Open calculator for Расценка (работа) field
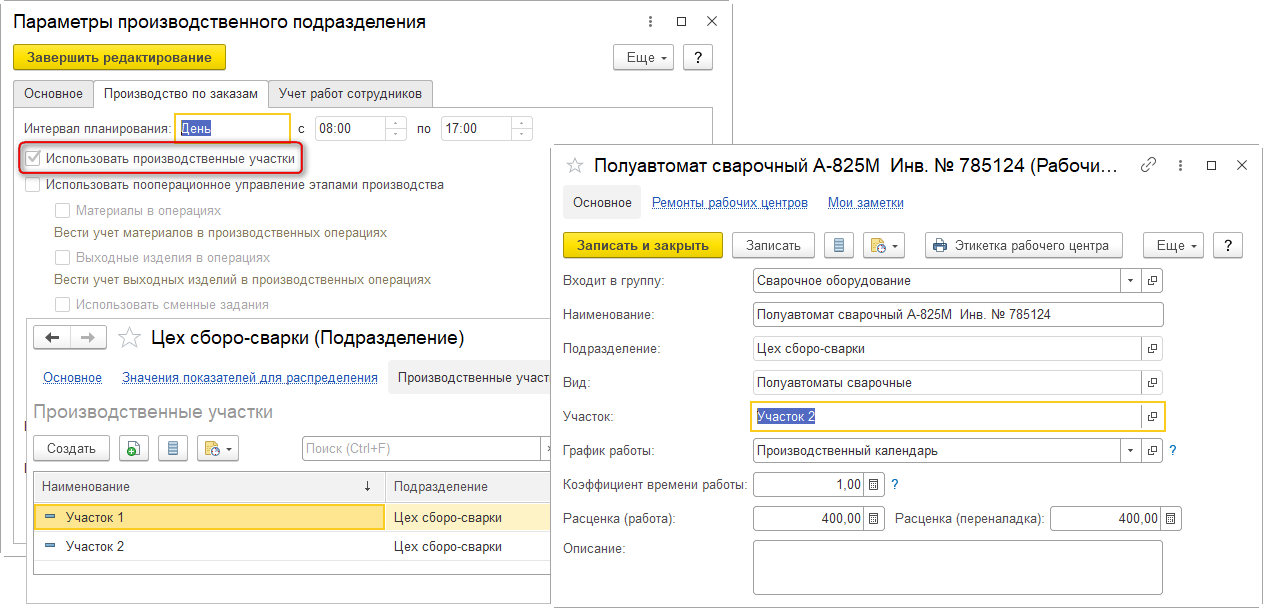Screen dimensions: 1265x610 [872, 519]
